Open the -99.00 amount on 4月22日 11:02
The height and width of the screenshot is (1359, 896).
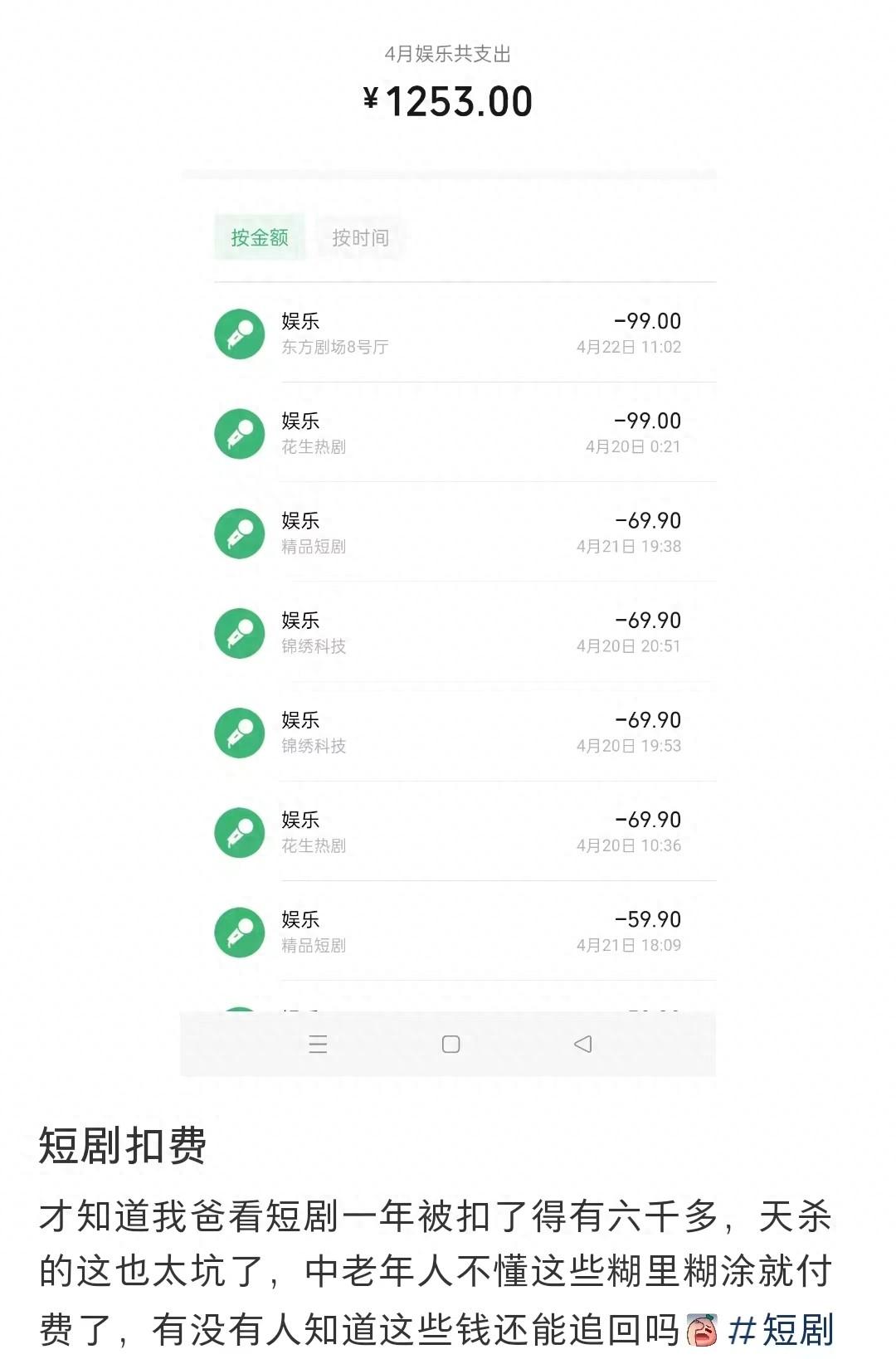(x=647, y=322)
